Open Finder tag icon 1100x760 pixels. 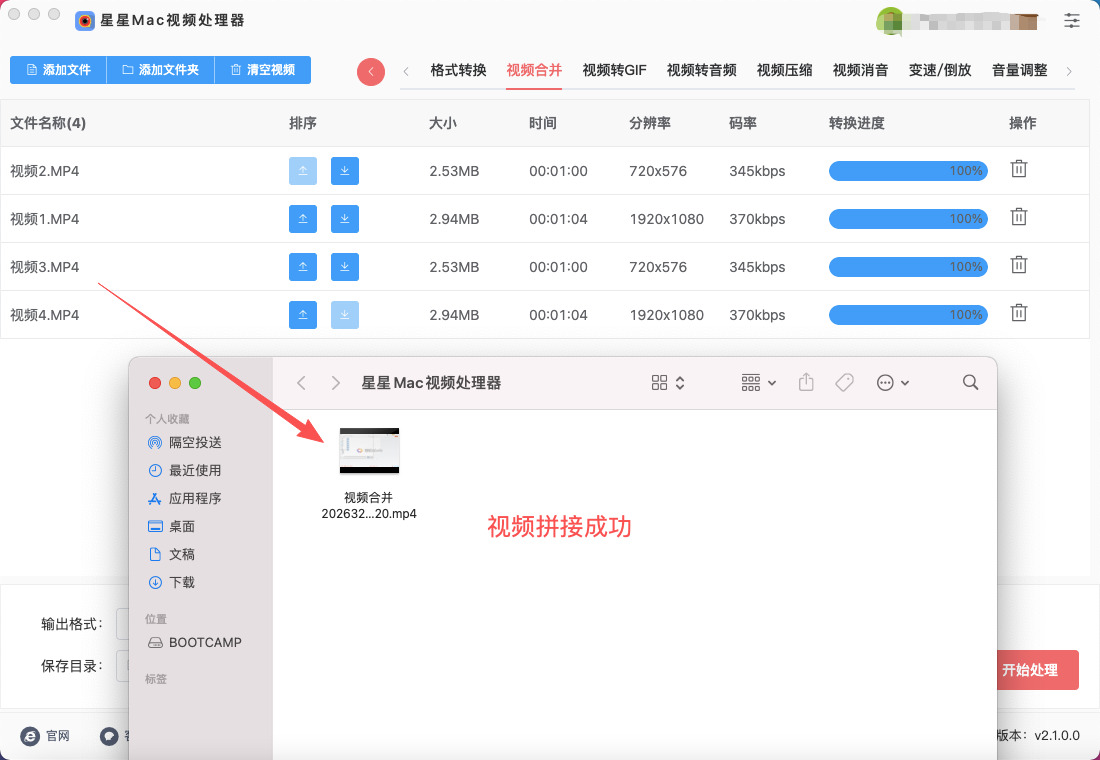point(844,382)
